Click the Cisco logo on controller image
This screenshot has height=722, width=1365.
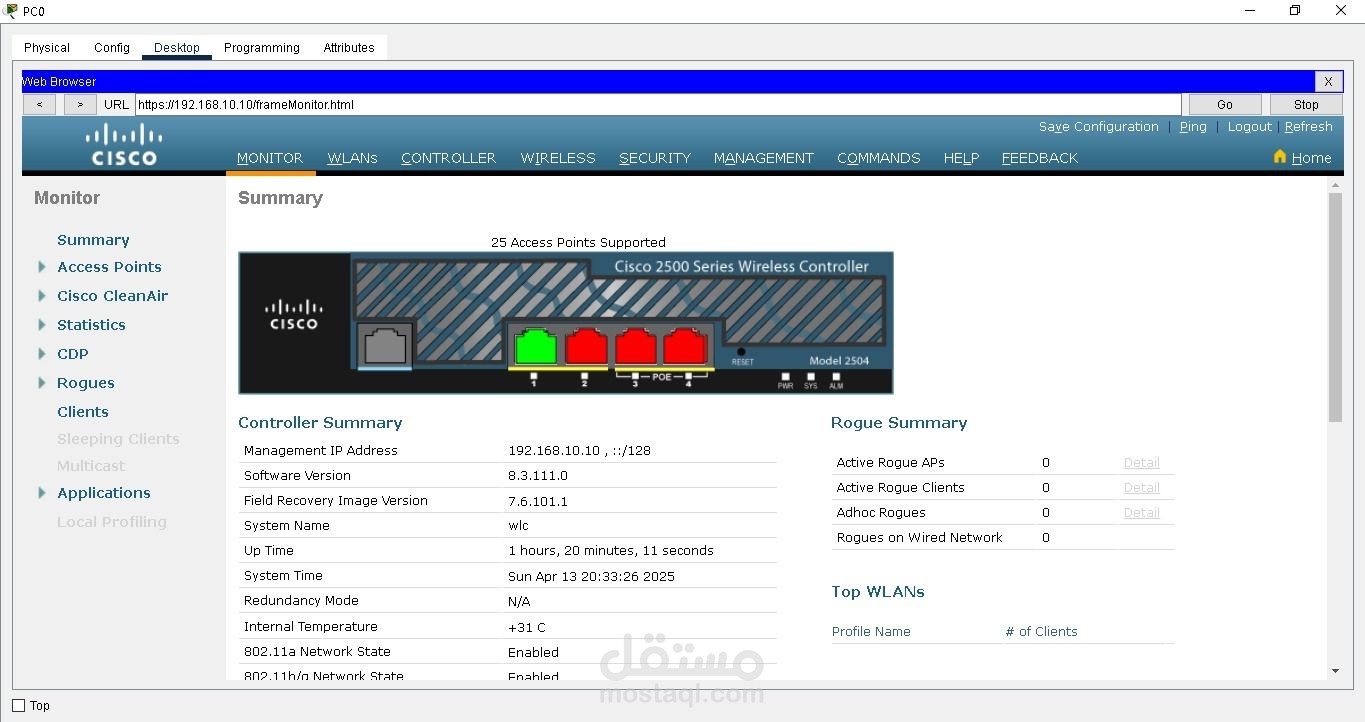(x=294, y=315)
